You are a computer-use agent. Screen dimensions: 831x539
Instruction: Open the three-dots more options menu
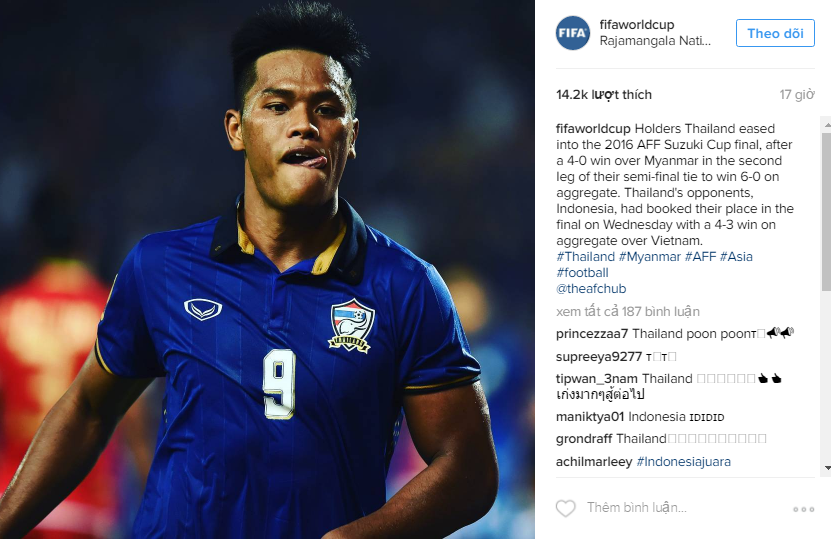[x=803, y=509]
